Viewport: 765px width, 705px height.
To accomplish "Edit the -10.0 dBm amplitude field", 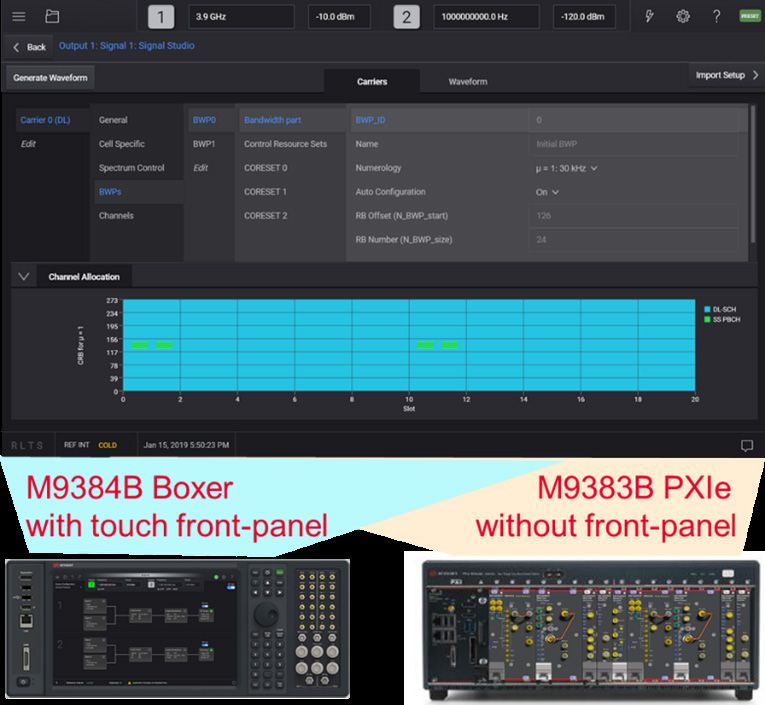I will coord(339,17).
